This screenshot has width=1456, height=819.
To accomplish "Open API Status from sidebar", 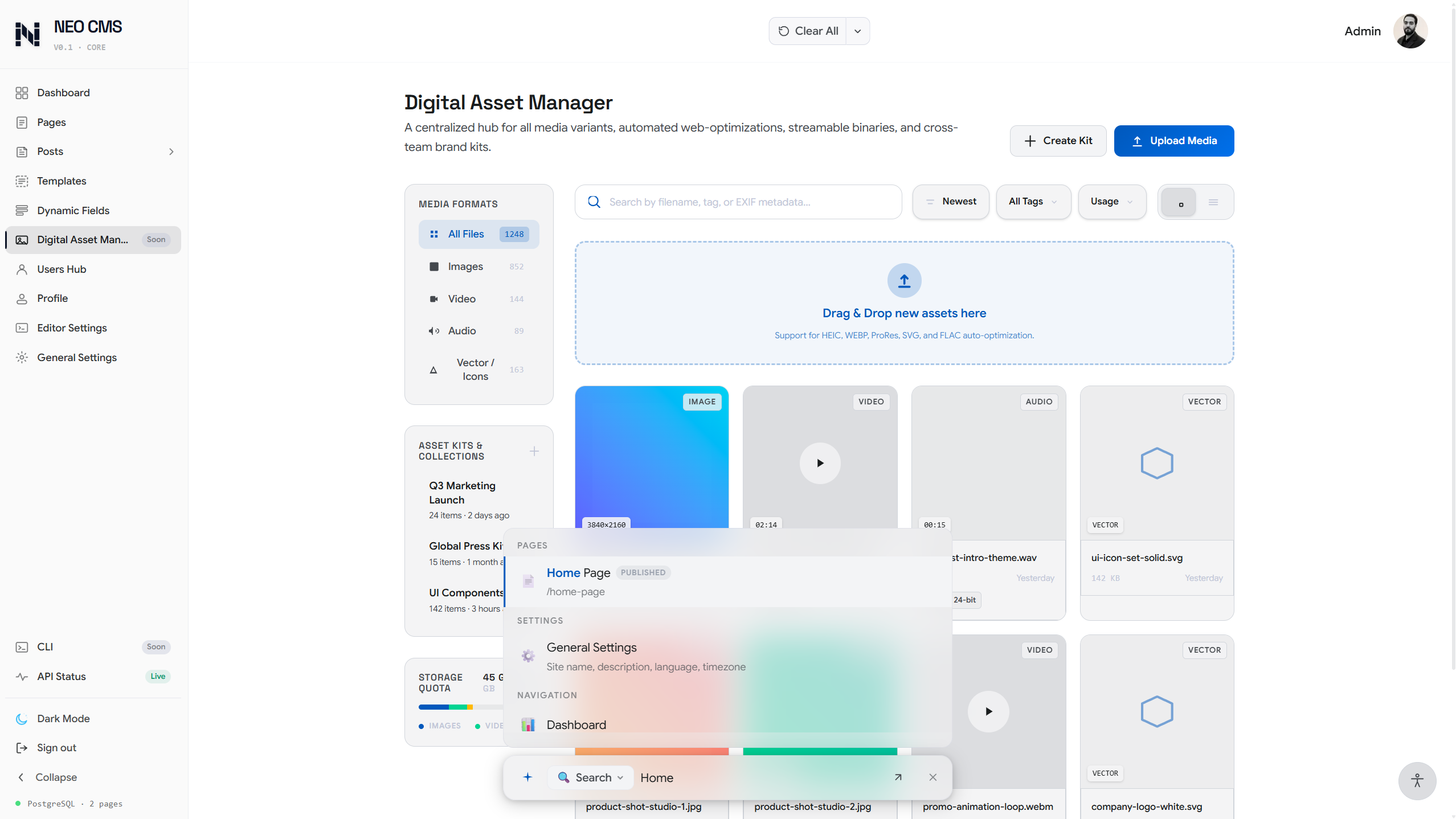I will [x=62, y=676].
